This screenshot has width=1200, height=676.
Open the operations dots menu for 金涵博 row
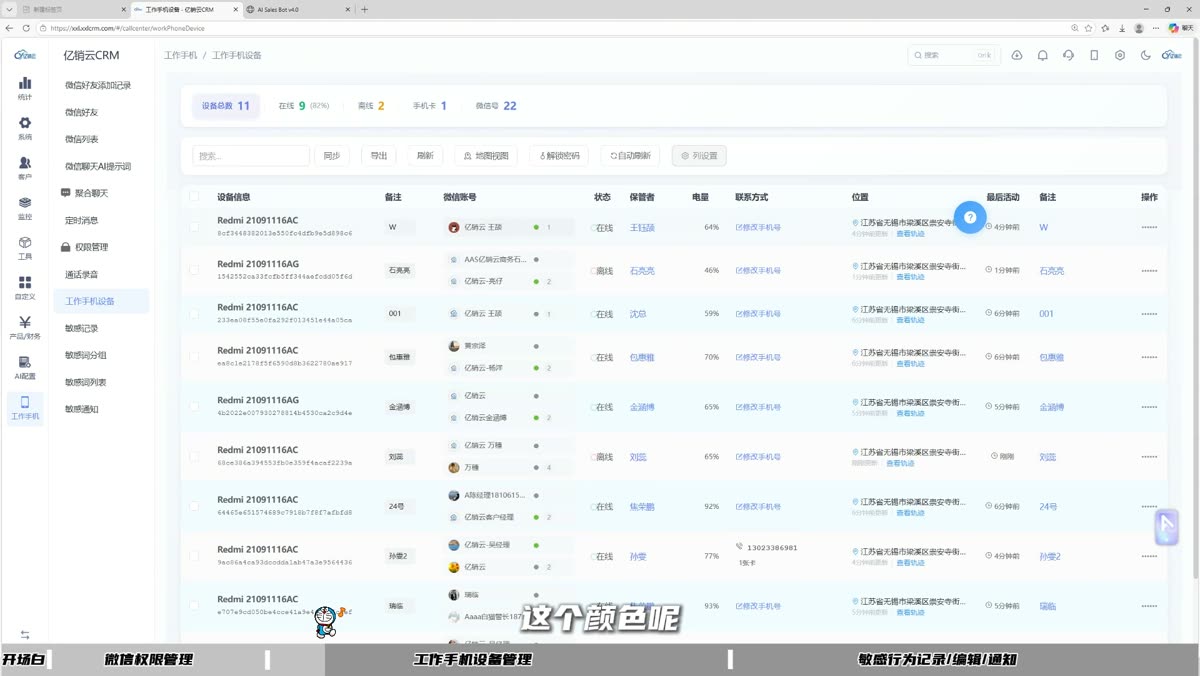pos(1149,407)
